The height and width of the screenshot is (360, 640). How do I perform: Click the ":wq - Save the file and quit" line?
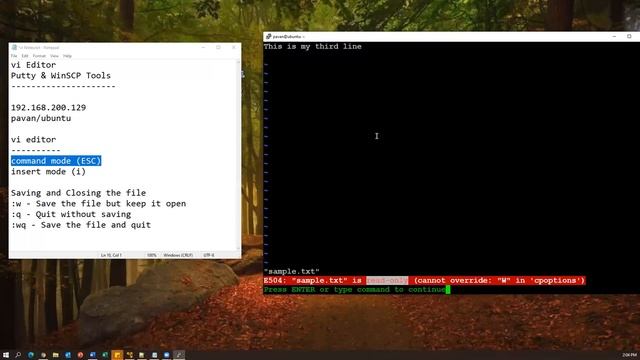tap(81, 225)
